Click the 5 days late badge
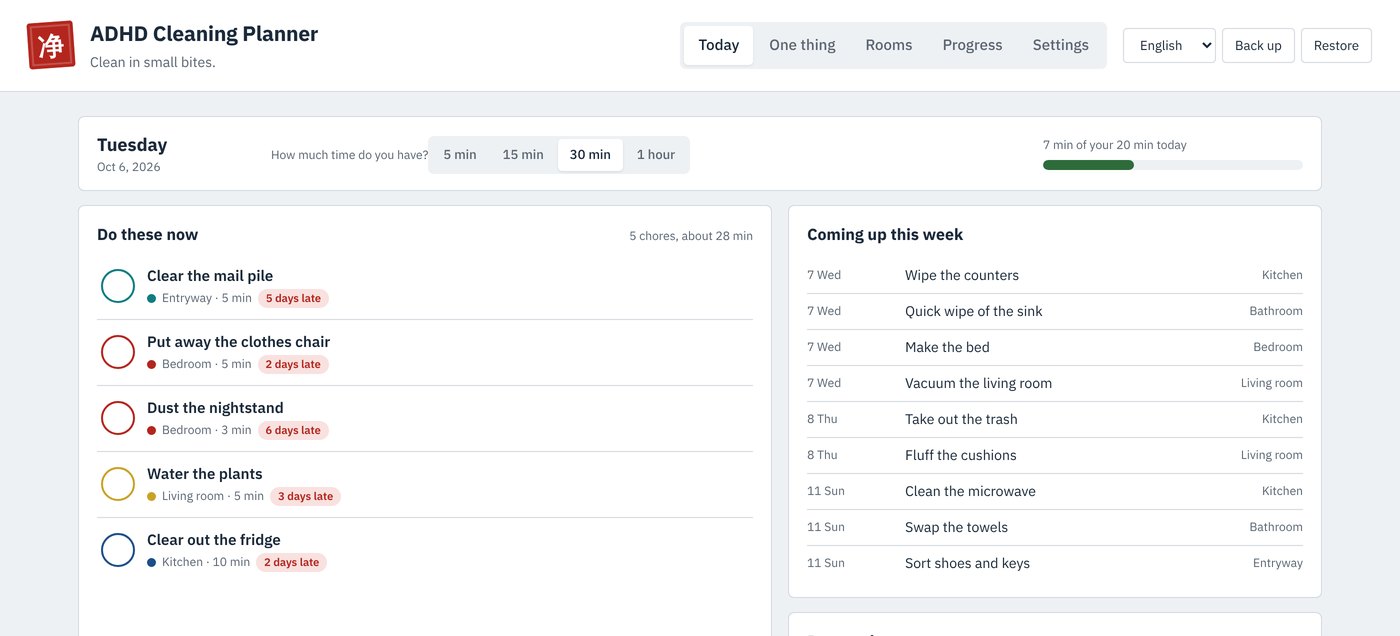Viewport: 1400px width, 636px height. click(293, 298)
